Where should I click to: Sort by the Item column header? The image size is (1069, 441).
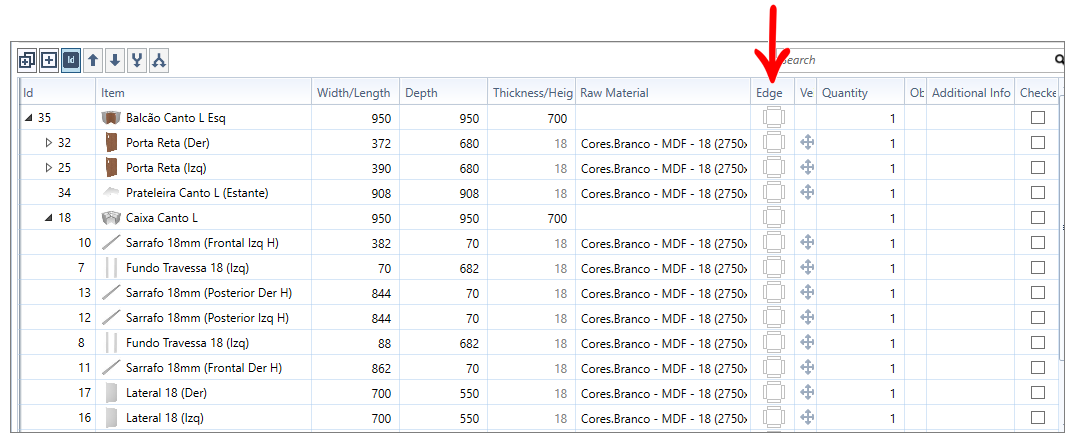(x=204, y=93)
